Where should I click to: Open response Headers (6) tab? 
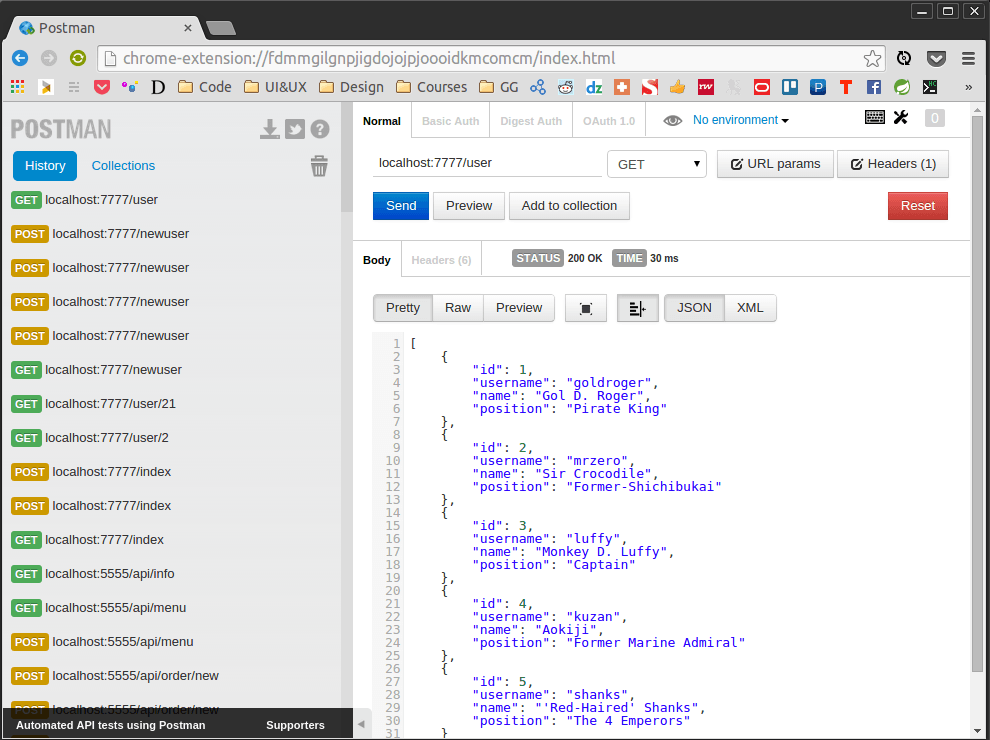point(441,260)
